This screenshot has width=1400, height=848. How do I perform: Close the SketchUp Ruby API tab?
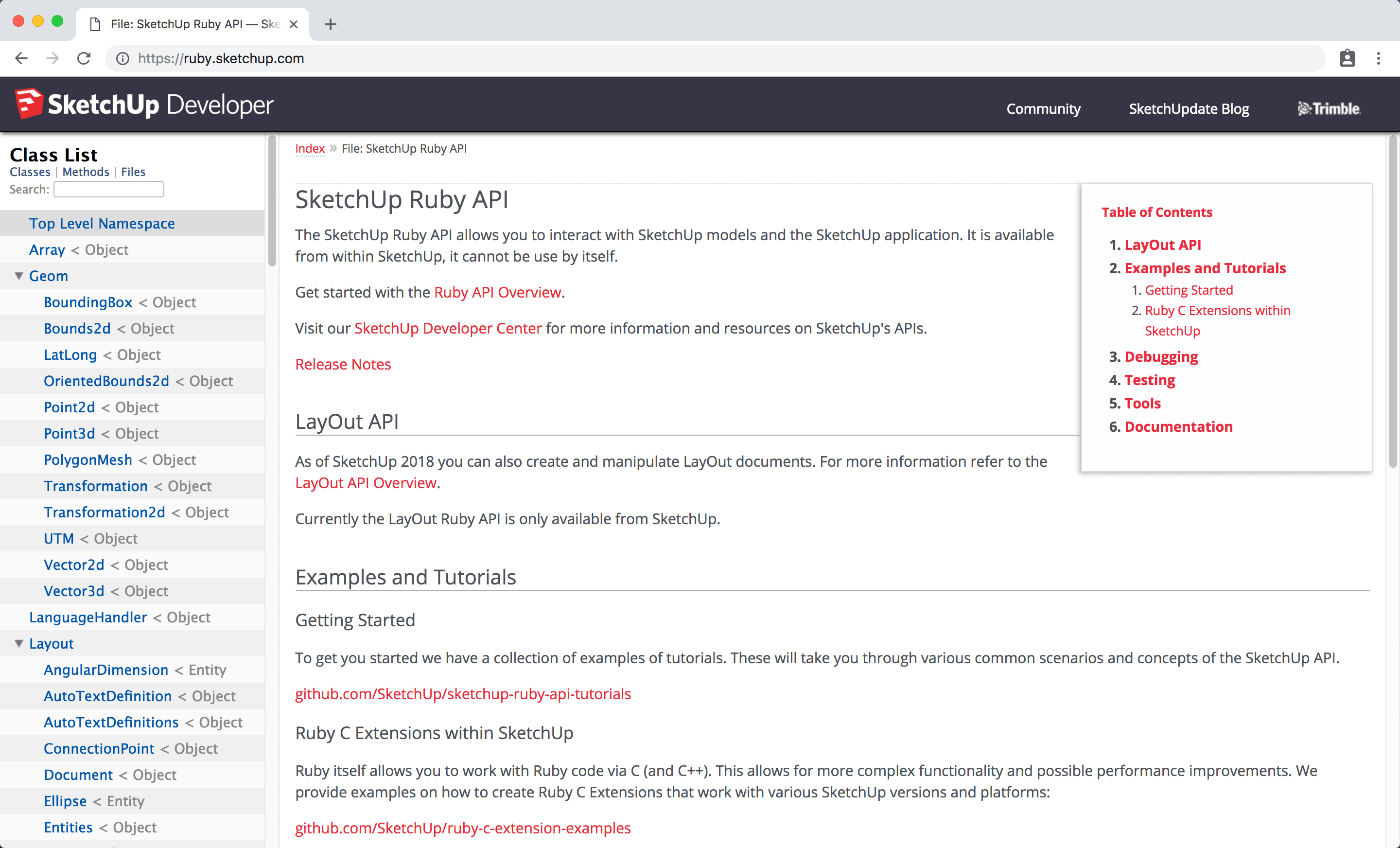293,24
